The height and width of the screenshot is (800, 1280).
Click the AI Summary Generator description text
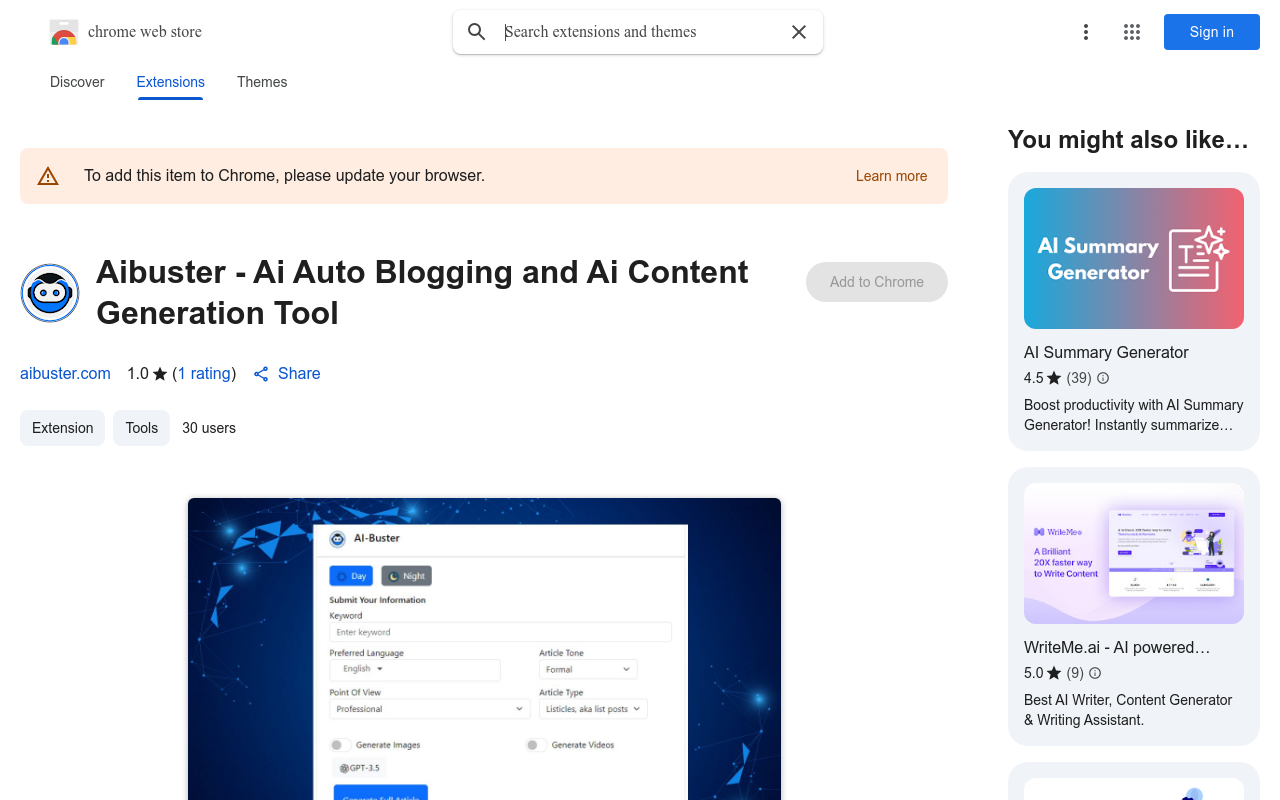[x=1134, y=415]
